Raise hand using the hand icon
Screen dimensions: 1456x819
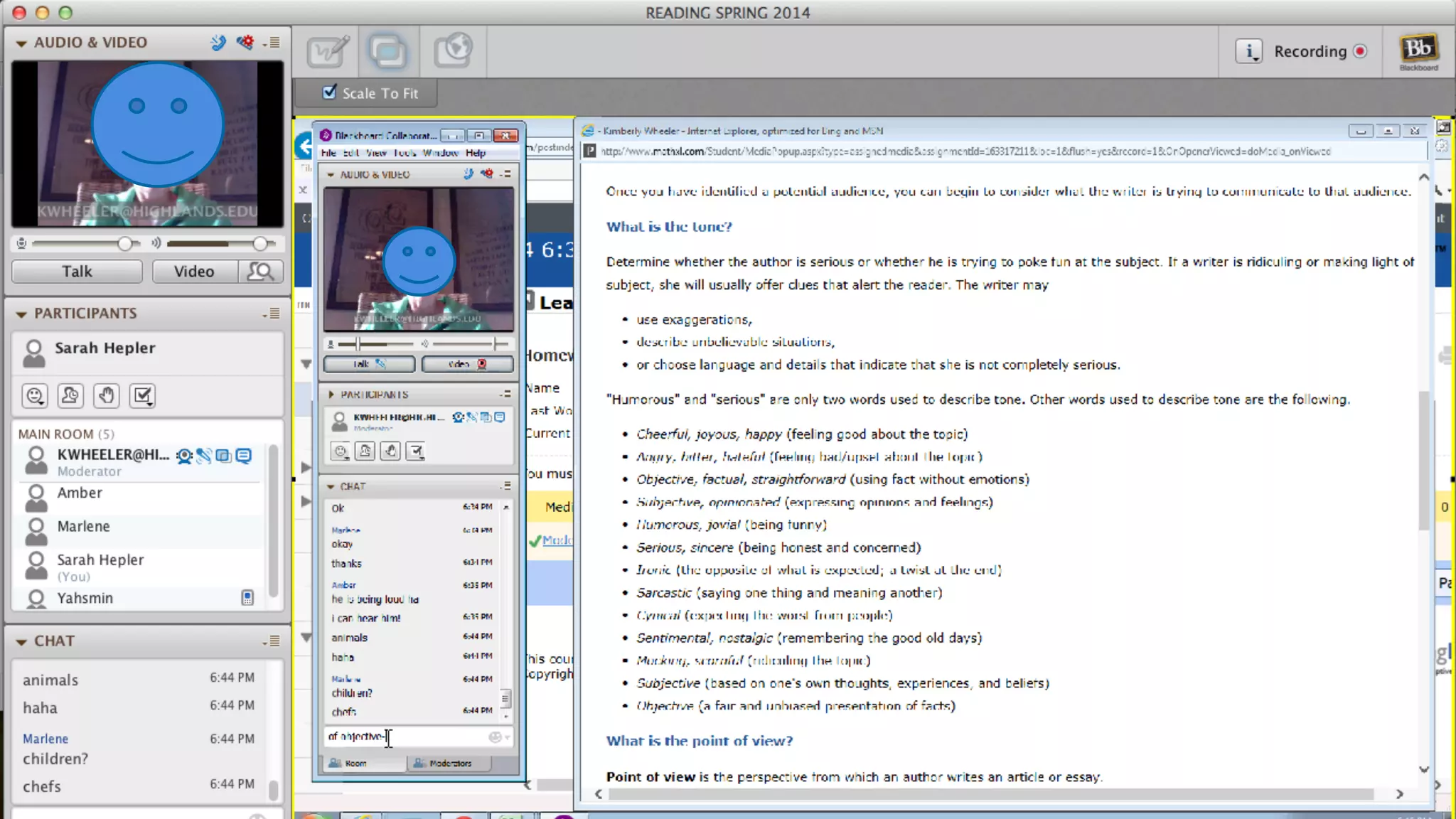click(x=107, y=395)
